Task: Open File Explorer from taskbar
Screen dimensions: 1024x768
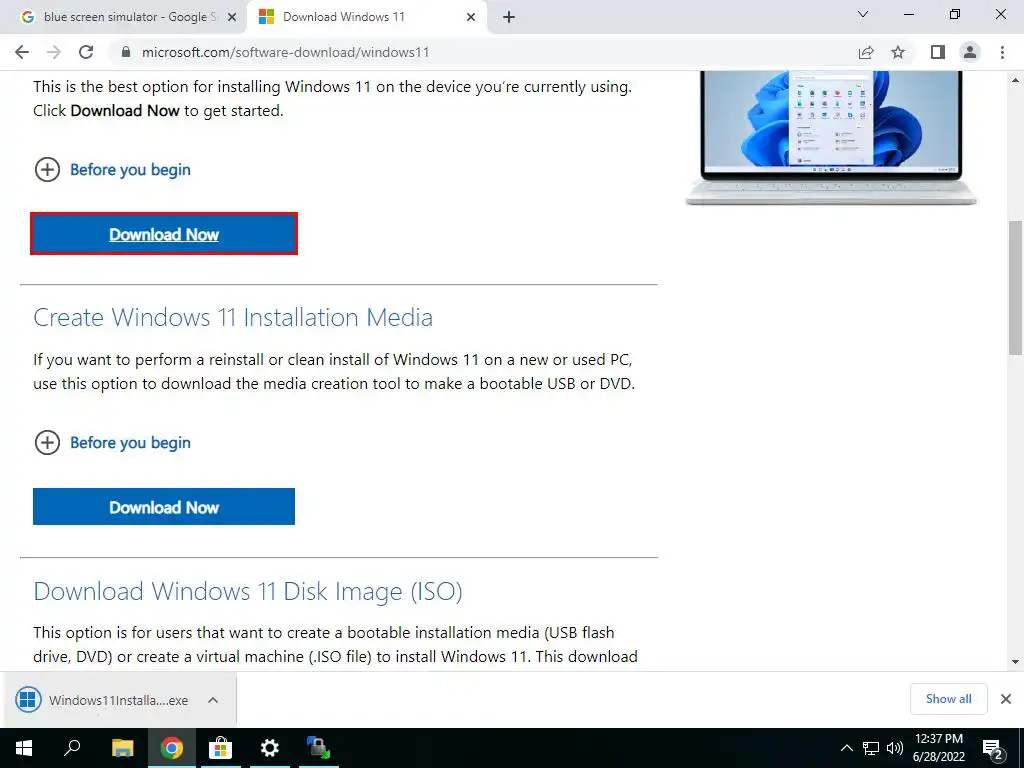Action: pyautogui.click(x=122, y=748)
